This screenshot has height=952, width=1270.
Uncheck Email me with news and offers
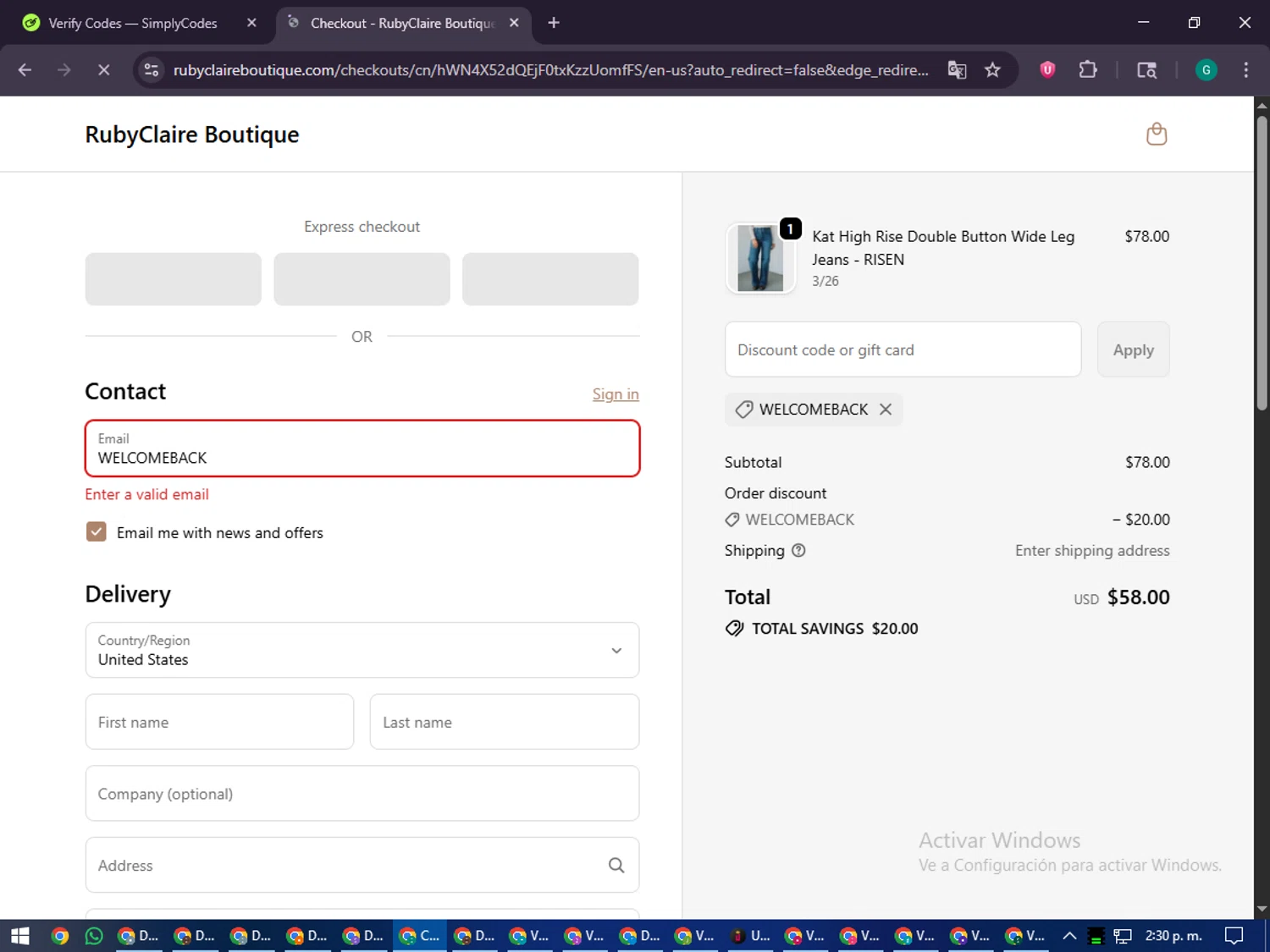pyautogui.click(x=97, y=532)
